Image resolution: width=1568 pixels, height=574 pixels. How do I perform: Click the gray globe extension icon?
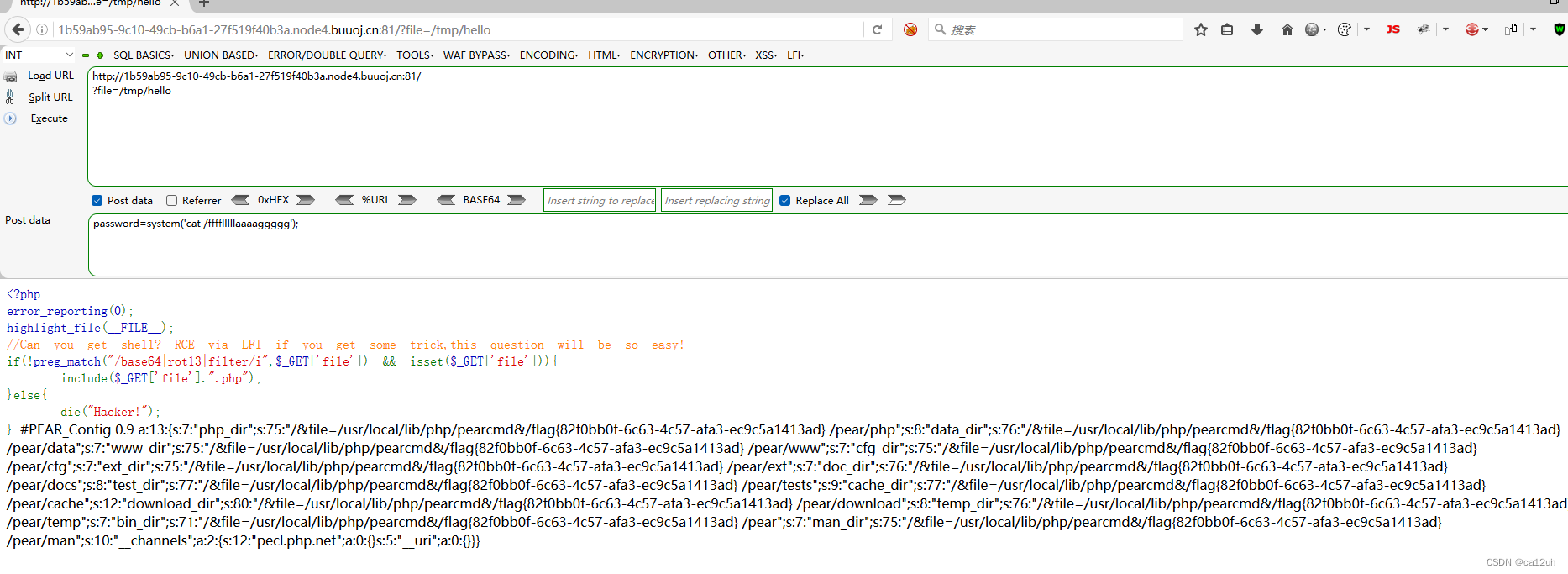pyautogui.click(x=1312, y=29)
